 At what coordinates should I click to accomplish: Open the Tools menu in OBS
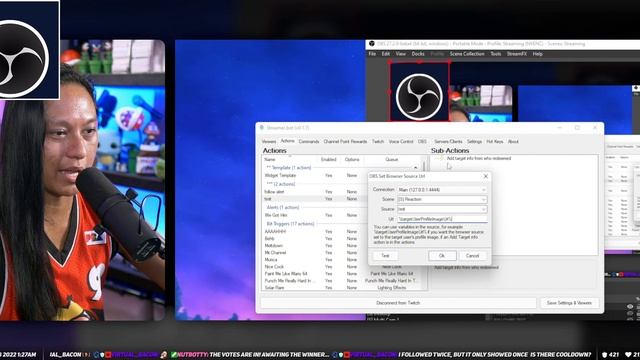[496, 54]
